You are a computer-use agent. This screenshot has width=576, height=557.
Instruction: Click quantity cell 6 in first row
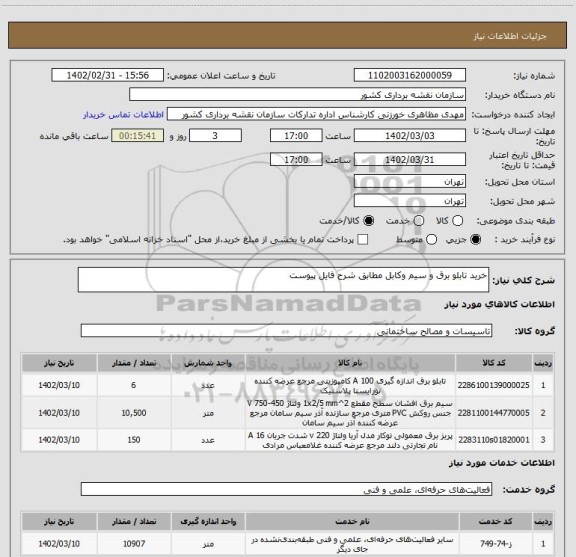coord(134,385)
